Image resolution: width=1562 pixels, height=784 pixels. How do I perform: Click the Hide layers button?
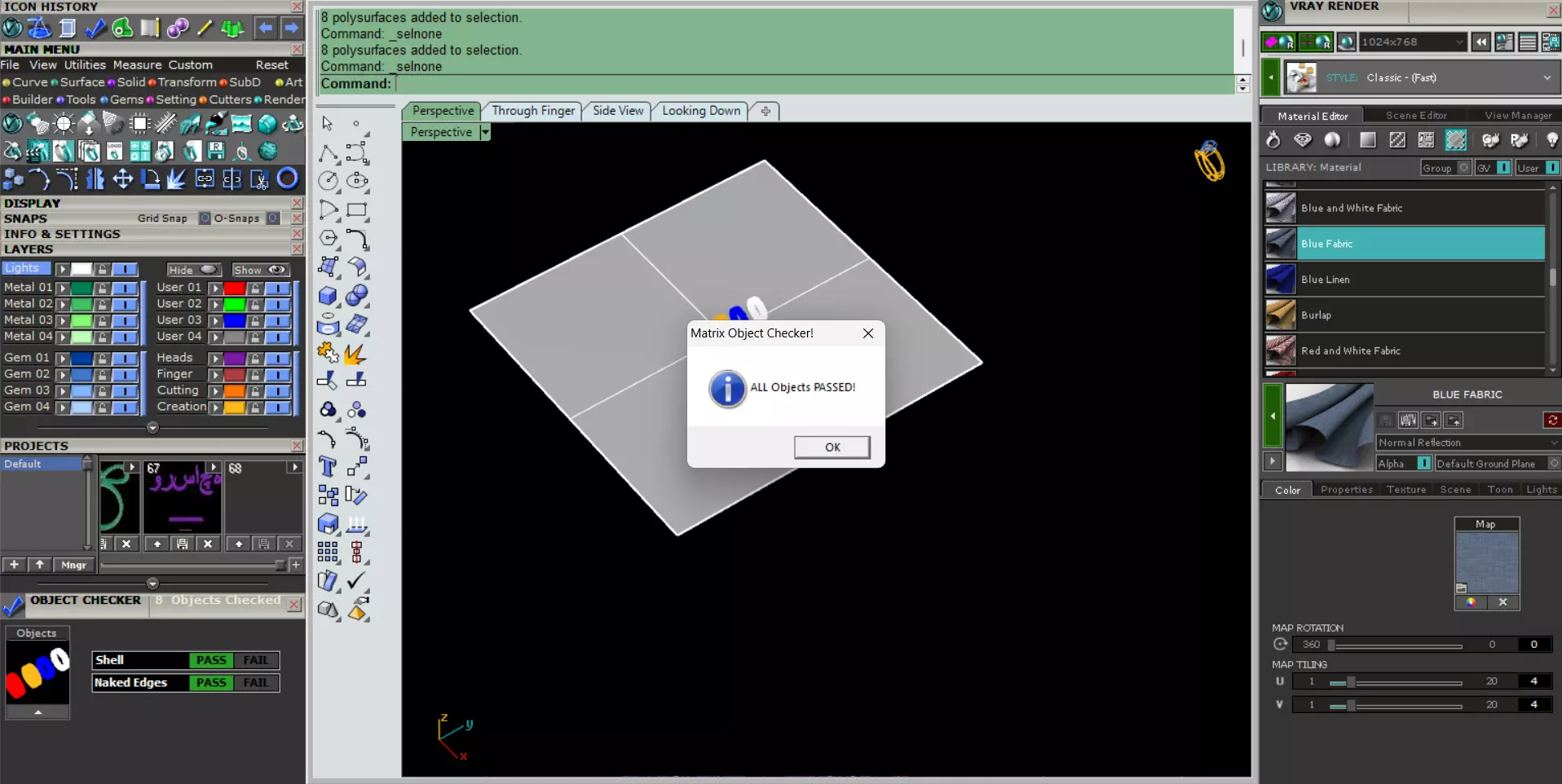pyautogui.click(x=193, y=270)
